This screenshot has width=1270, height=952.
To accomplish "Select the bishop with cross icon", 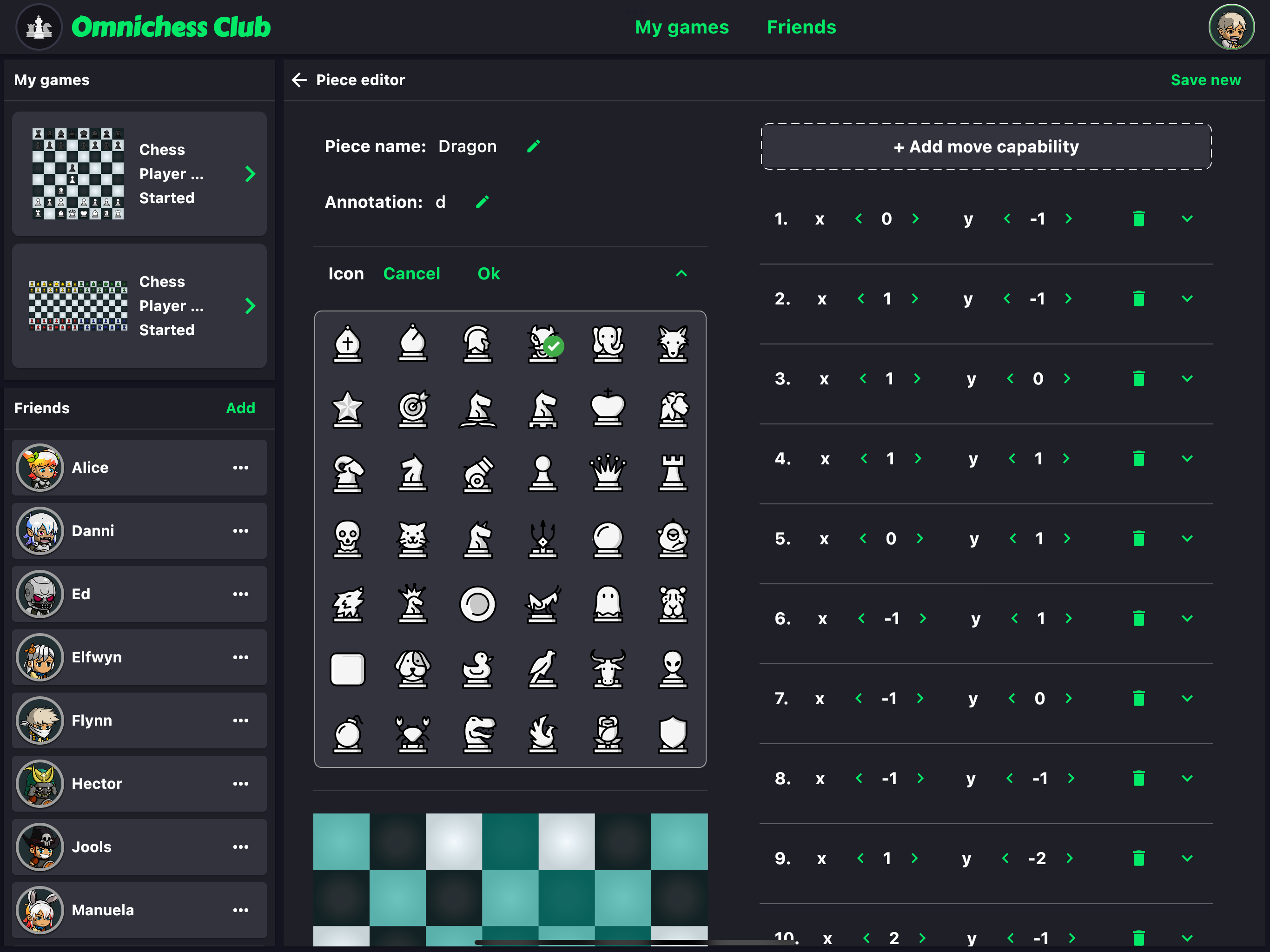I will 347,344.
